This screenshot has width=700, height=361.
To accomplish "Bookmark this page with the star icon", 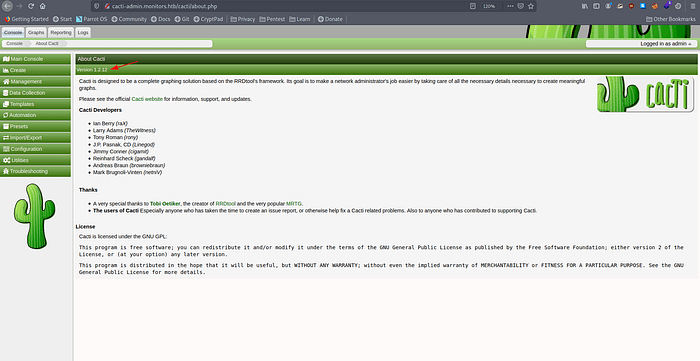I will click(x=531, y=6).
